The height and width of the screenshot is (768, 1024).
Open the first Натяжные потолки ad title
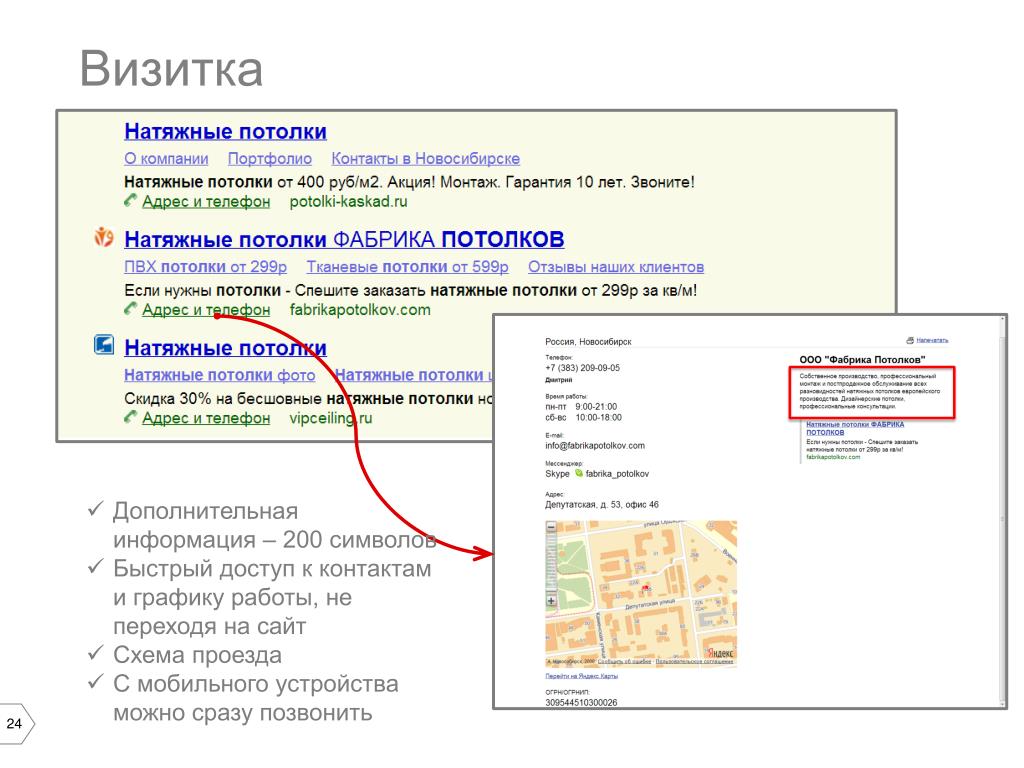(x=225, y=131)
